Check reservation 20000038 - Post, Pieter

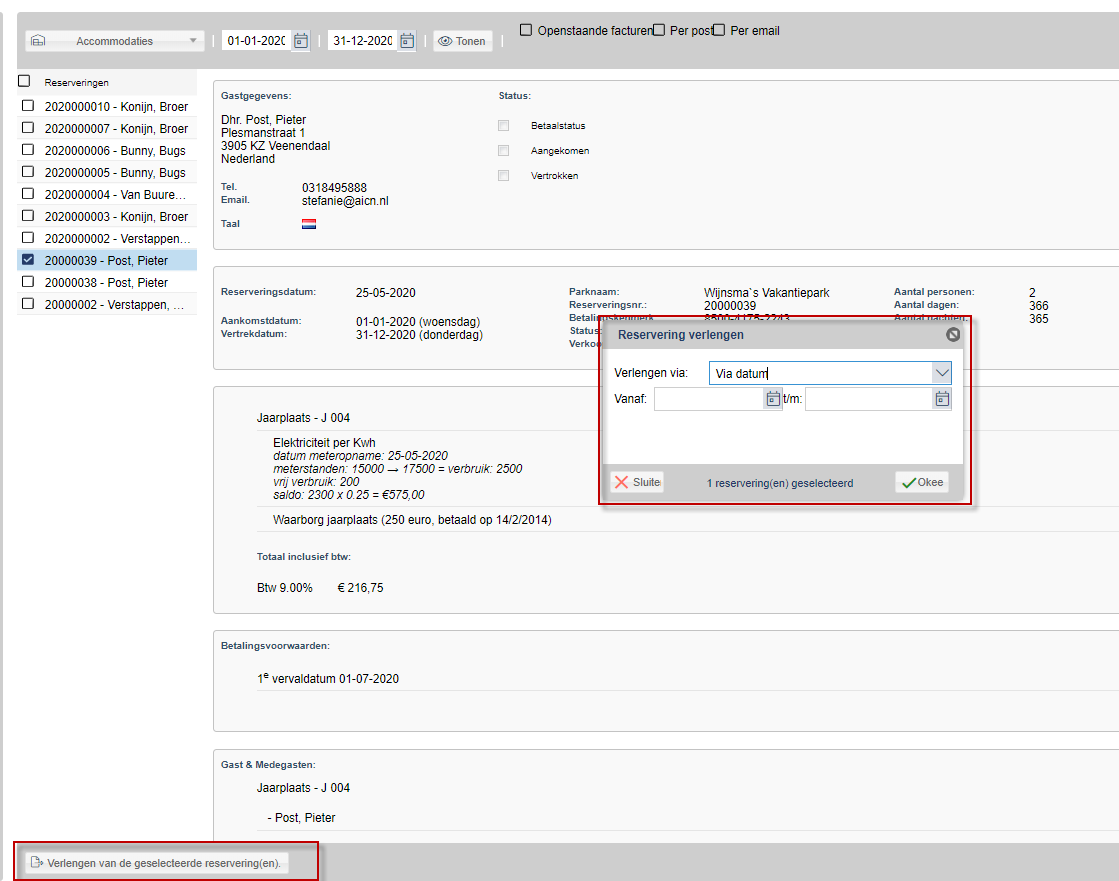[28, 282]
